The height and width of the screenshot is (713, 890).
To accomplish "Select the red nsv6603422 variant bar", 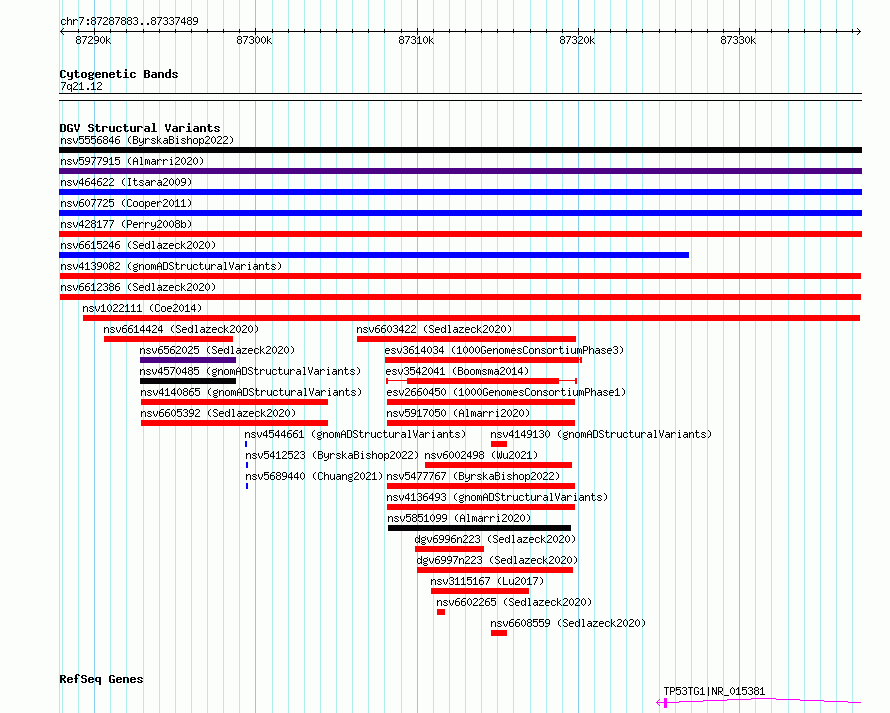I will click(467, 339).
